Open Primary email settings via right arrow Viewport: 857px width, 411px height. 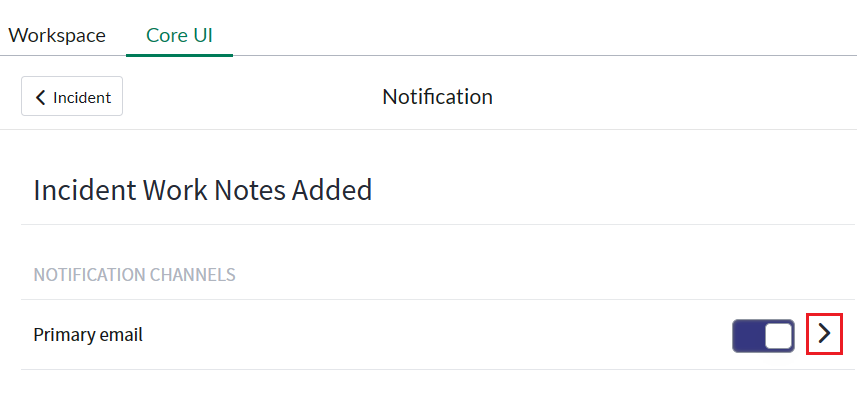point(824,335)
